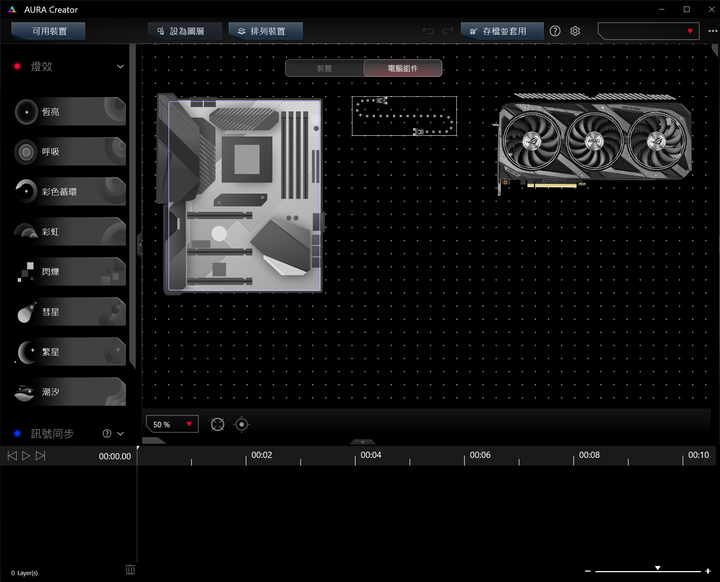The image size is (720, 582).
Task: Maximize the AURA Creator window
Action: coord(686,9)
